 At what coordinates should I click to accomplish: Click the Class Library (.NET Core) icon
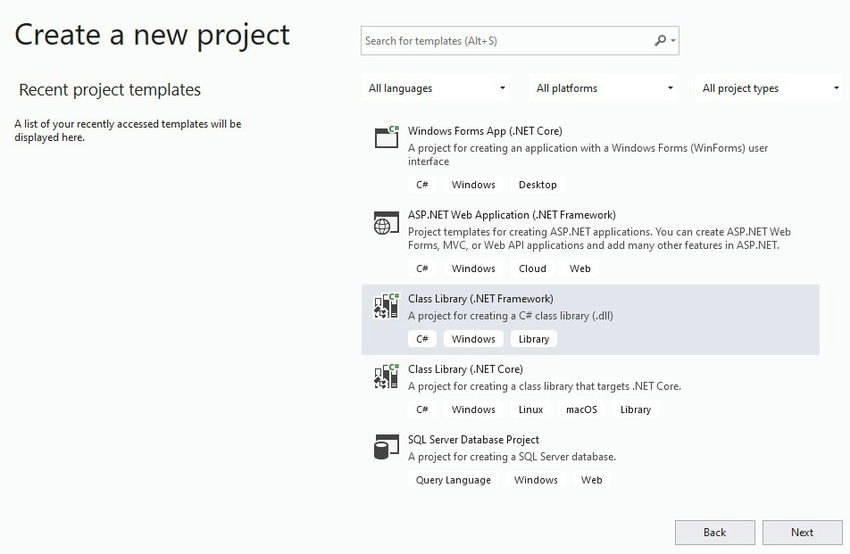pyautogui.click(x=386, y=377)
